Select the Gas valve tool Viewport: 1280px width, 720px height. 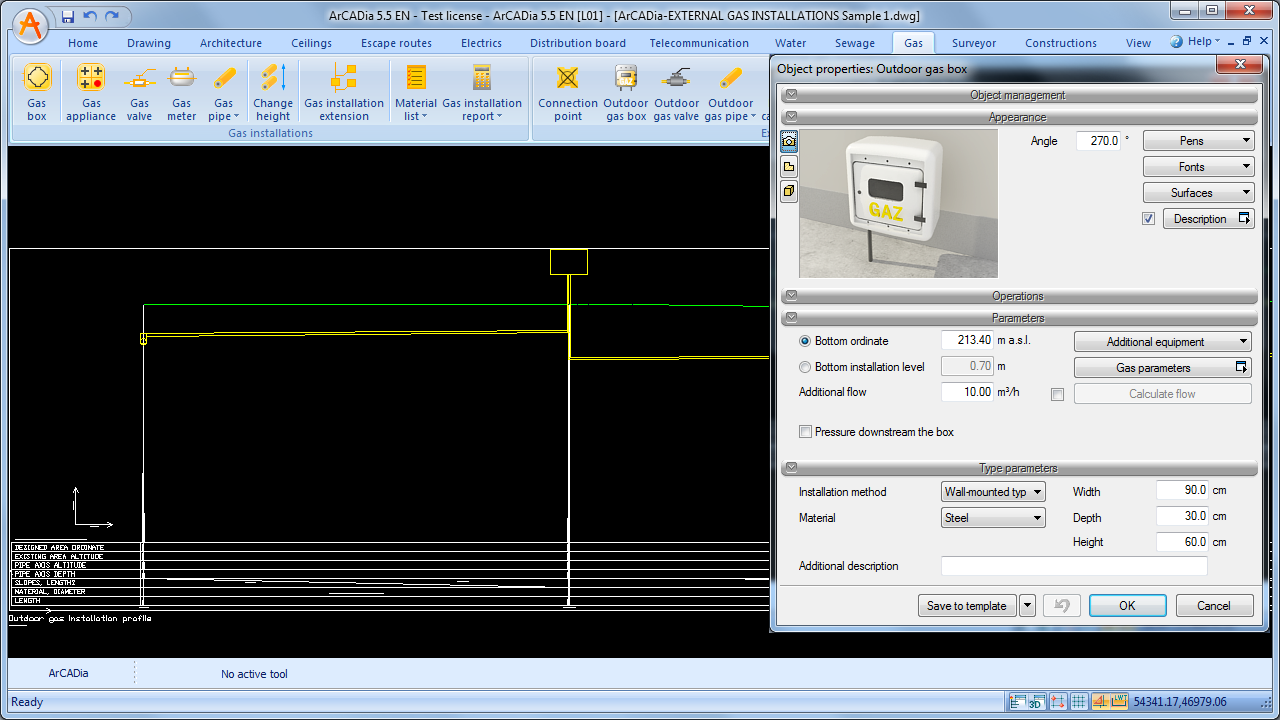click(x=139, y=78)
